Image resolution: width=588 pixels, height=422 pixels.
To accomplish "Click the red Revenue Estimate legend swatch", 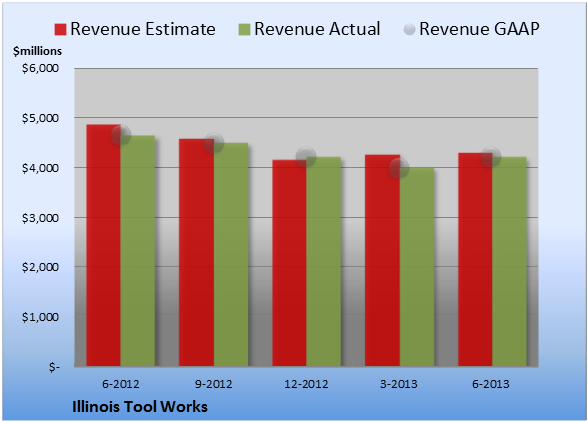I will tap(60, 30).
